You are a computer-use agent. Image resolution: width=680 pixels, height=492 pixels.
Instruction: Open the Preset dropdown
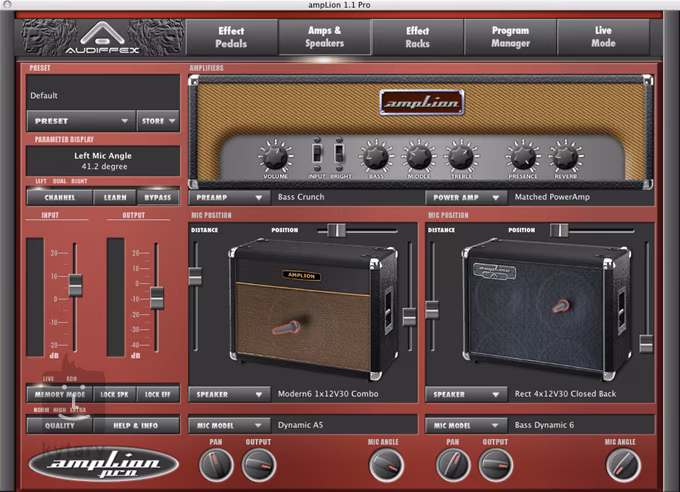80,121
